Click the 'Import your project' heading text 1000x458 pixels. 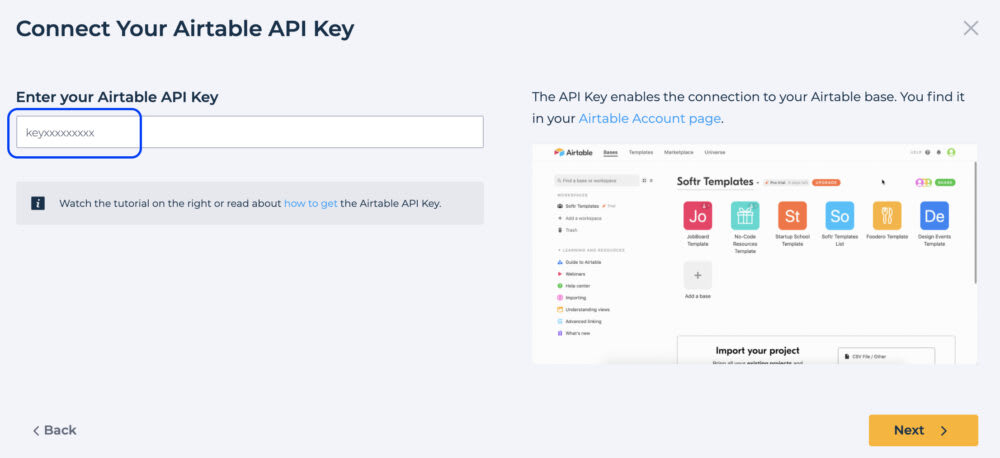pos(757,350)
